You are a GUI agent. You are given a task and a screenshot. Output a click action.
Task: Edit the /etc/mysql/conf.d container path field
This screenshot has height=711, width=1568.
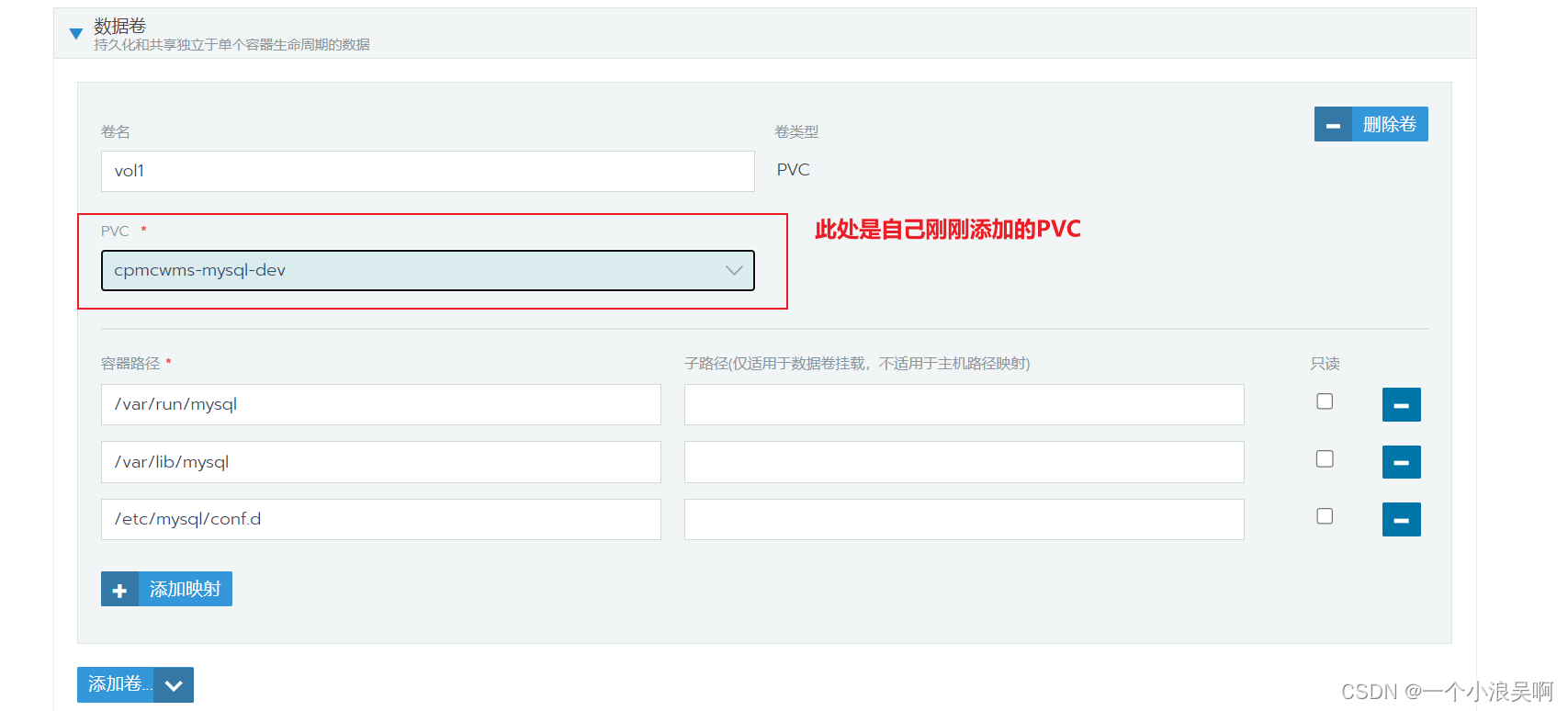380,519
